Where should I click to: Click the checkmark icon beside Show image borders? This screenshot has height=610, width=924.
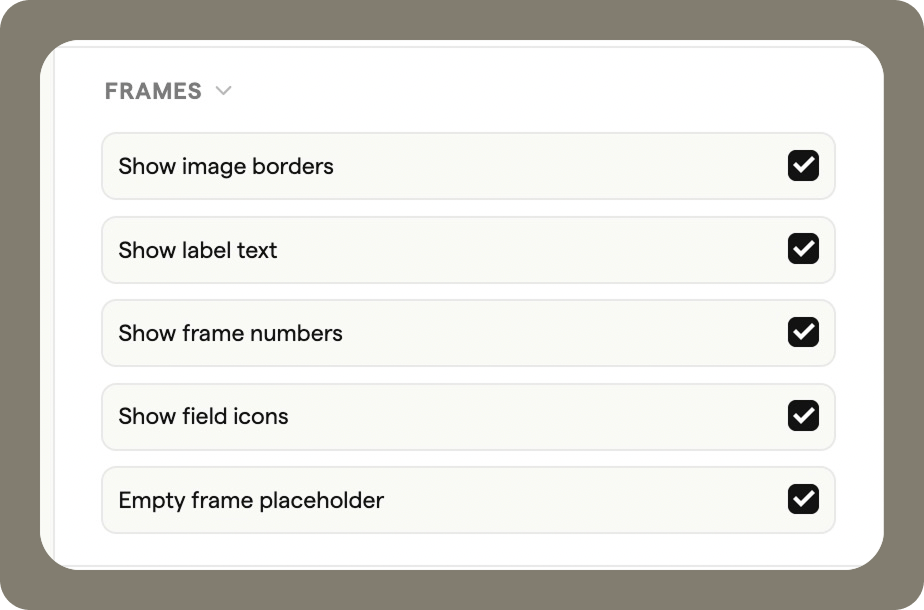804,166
